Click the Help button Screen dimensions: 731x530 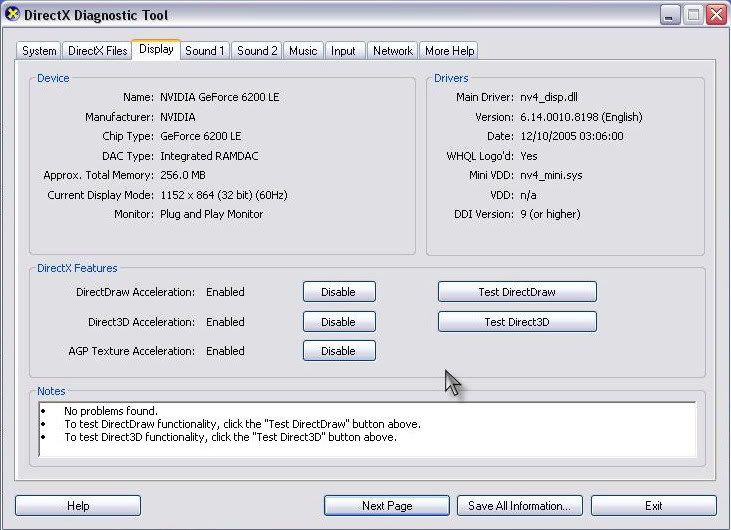pos(78,506)
